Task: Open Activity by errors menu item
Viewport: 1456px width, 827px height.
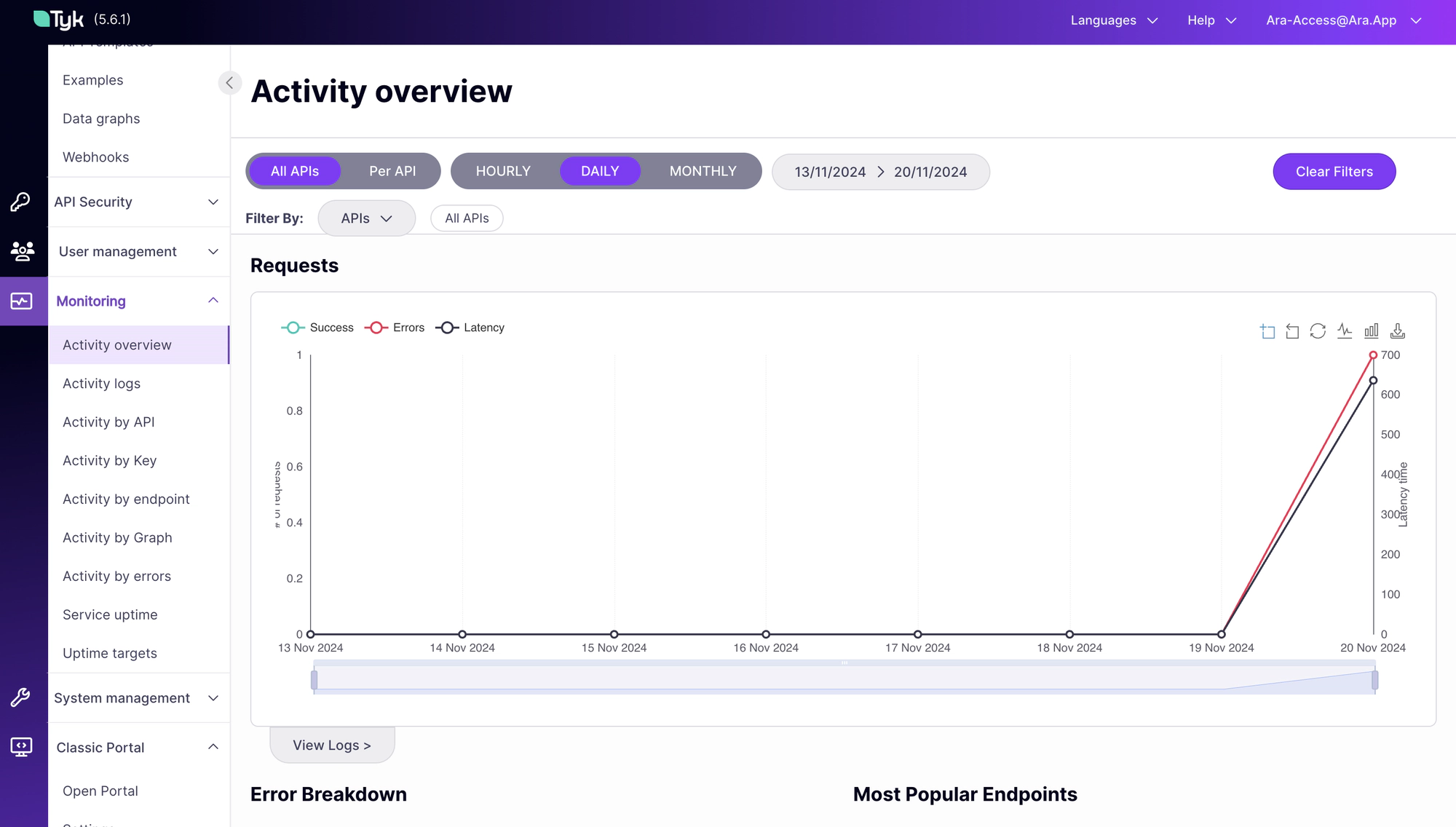Action: click(116, 575)
